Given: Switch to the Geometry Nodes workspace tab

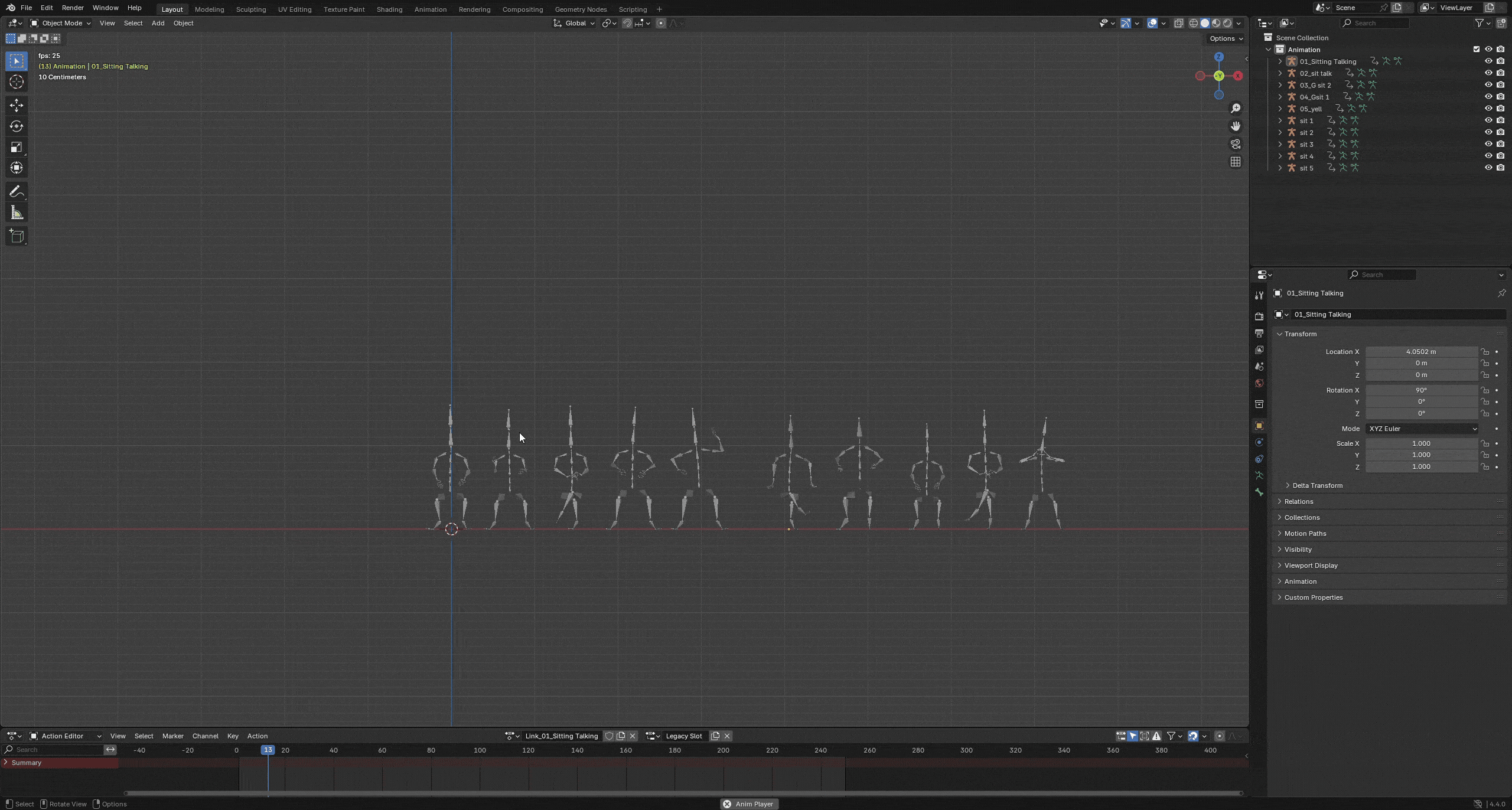Looking at the screenshot, I should [581, 9].
